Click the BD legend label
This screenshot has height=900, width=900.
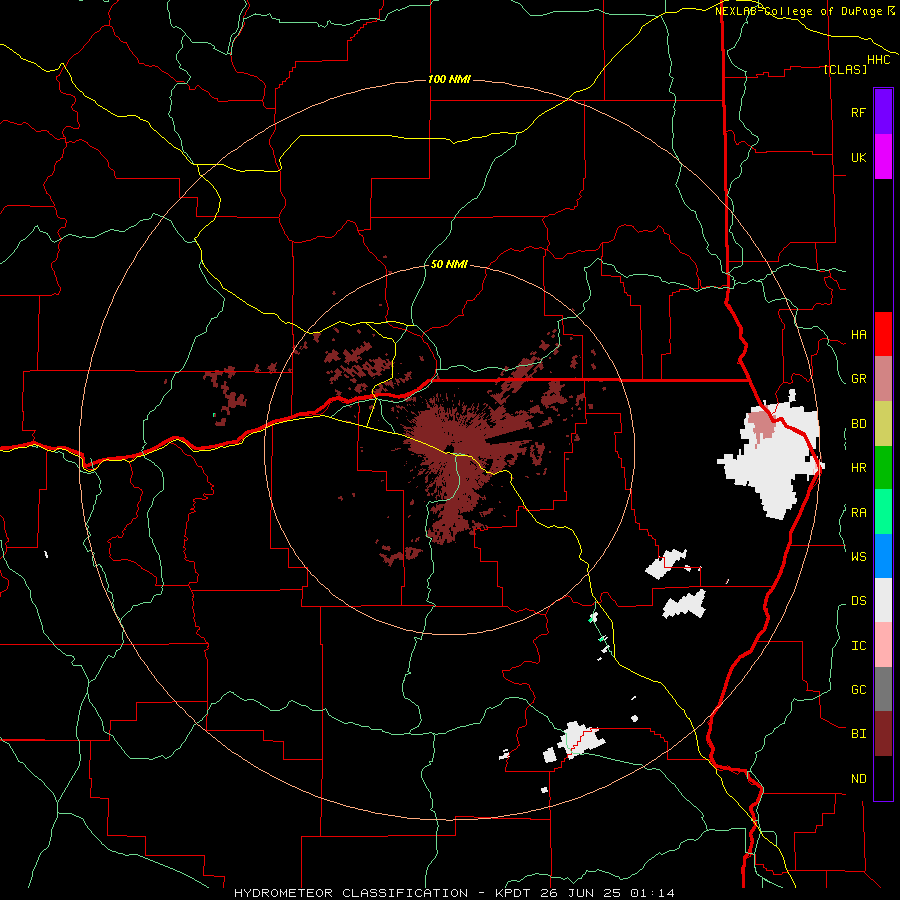858,424
